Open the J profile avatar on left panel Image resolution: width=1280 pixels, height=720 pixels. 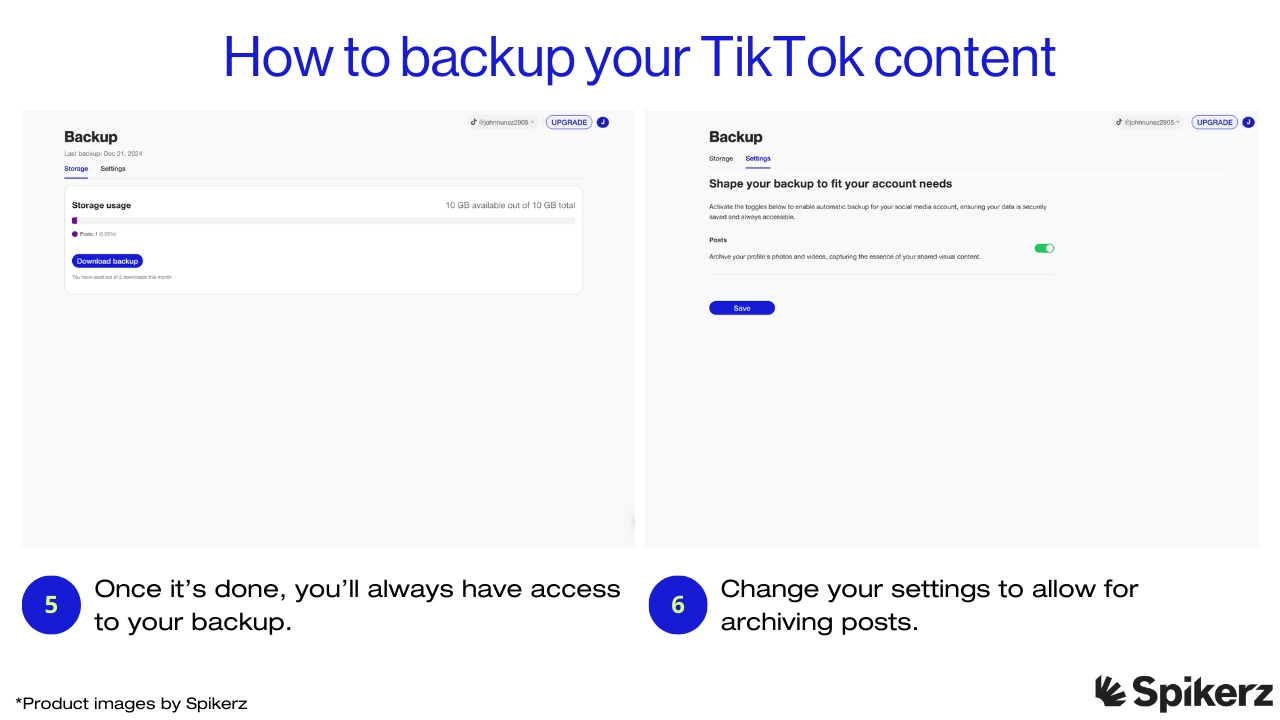pyautogui.click(x=603, y=122)
